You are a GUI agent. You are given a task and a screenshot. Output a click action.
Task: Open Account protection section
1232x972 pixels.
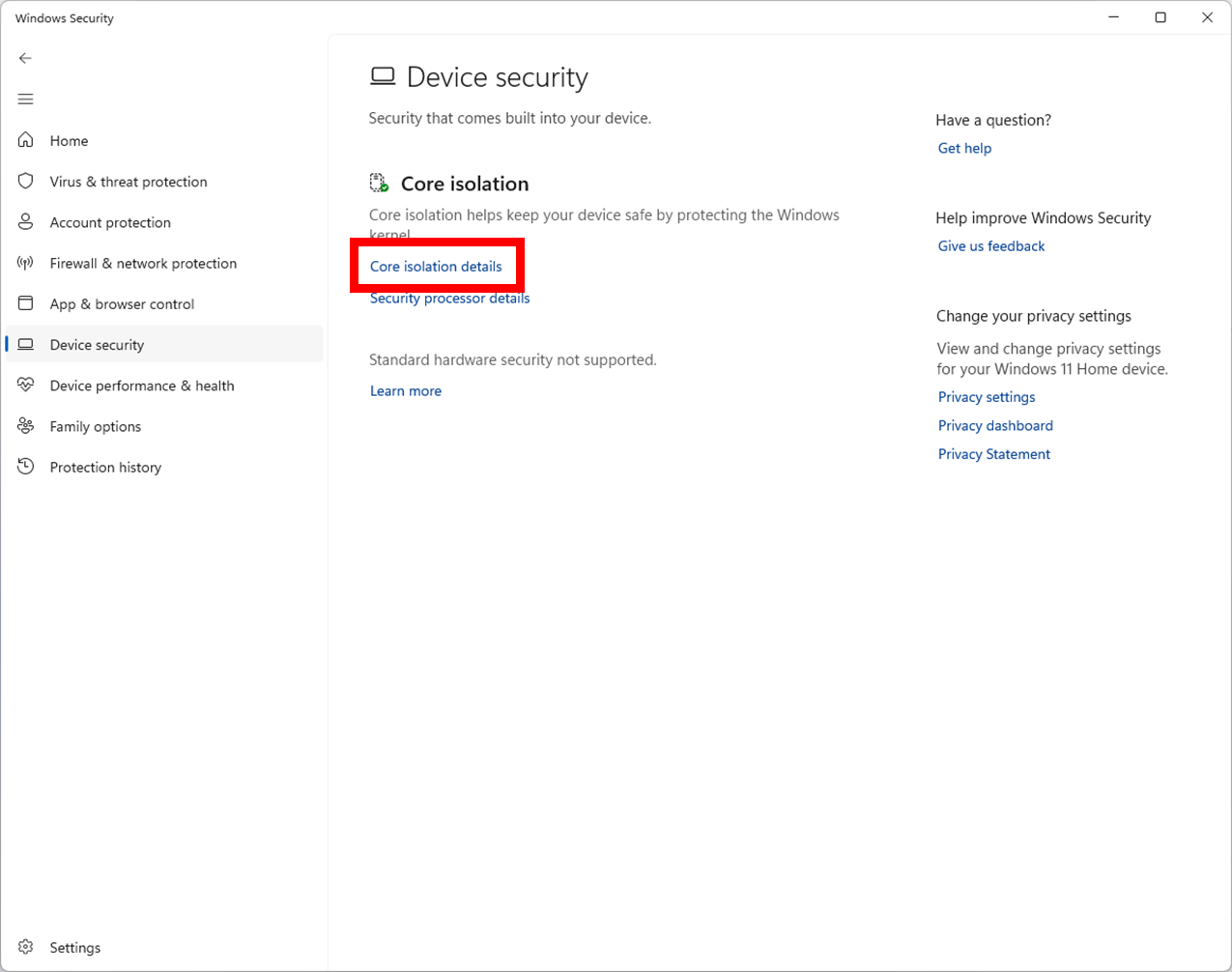pos(164,221)
